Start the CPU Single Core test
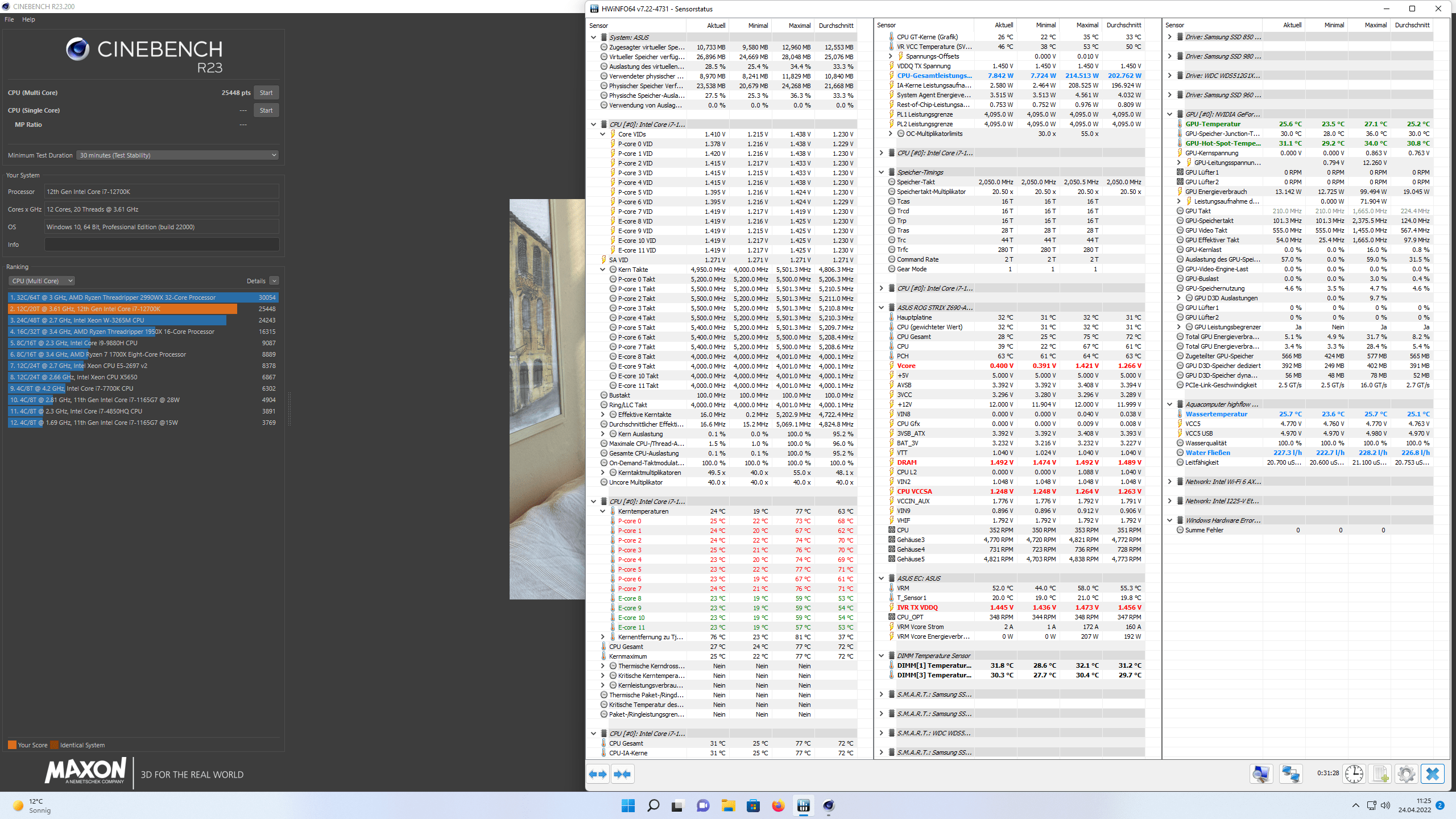 [x=266, y=110]
